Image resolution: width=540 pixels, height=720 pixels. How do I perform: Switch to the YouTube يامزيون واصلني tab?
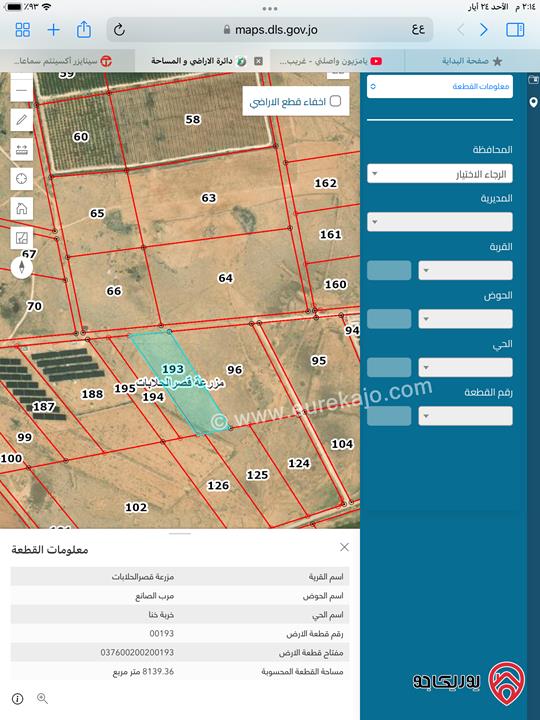pyautogui.click(x=337, y=61)
